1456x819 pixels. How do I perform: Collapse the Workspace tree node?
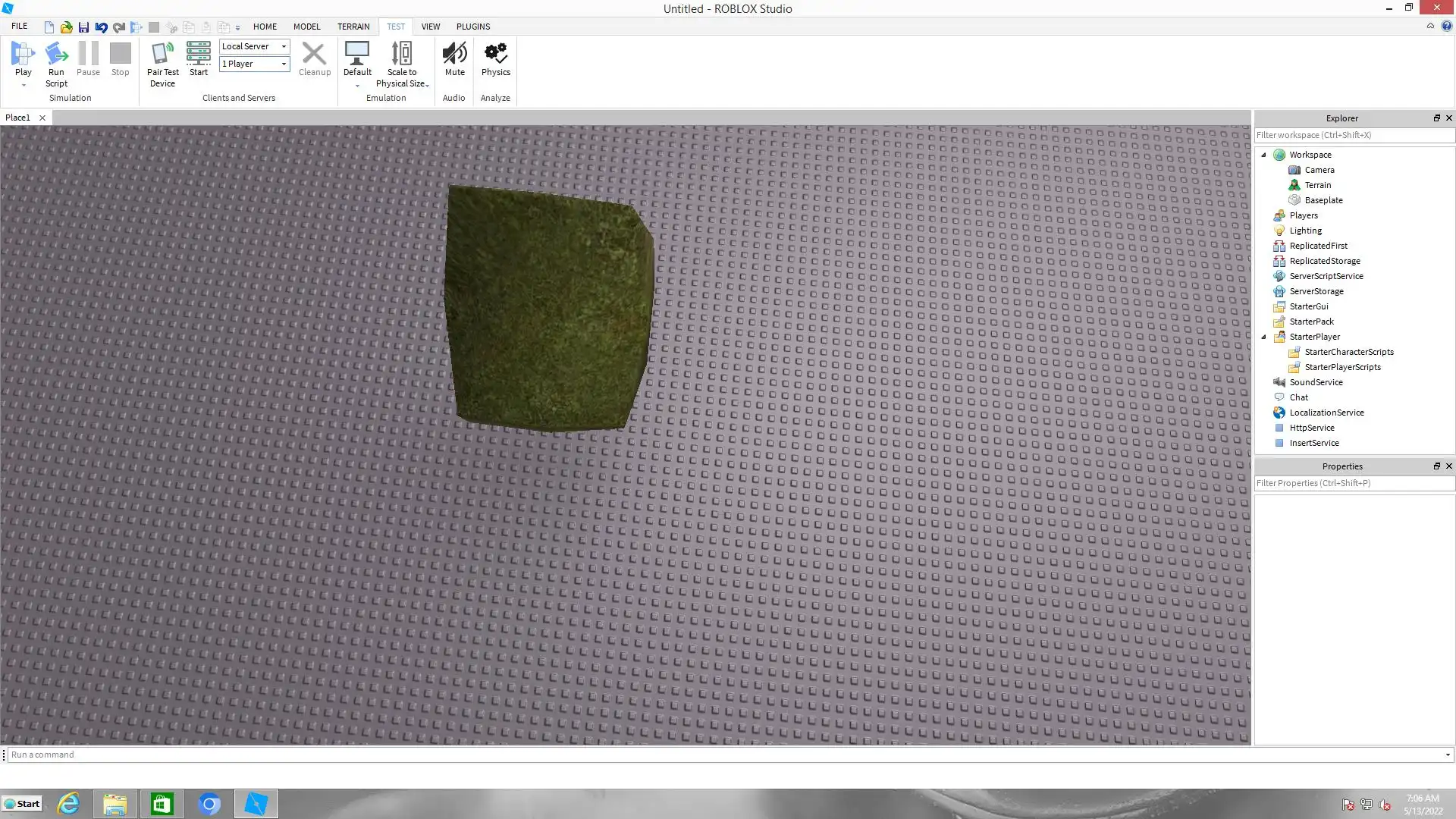1264,155
